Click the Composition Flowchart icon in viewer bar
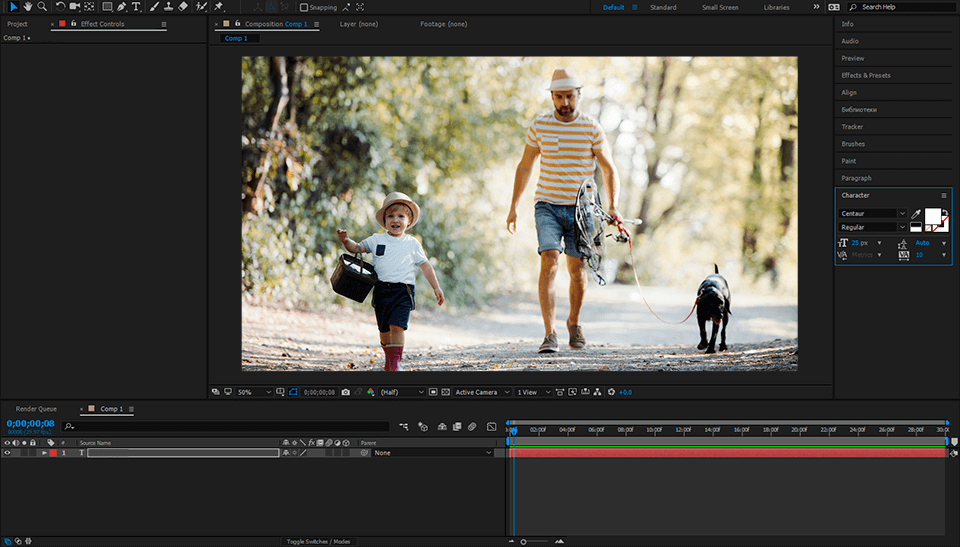960x547 pixels. (x=598, y=392)
